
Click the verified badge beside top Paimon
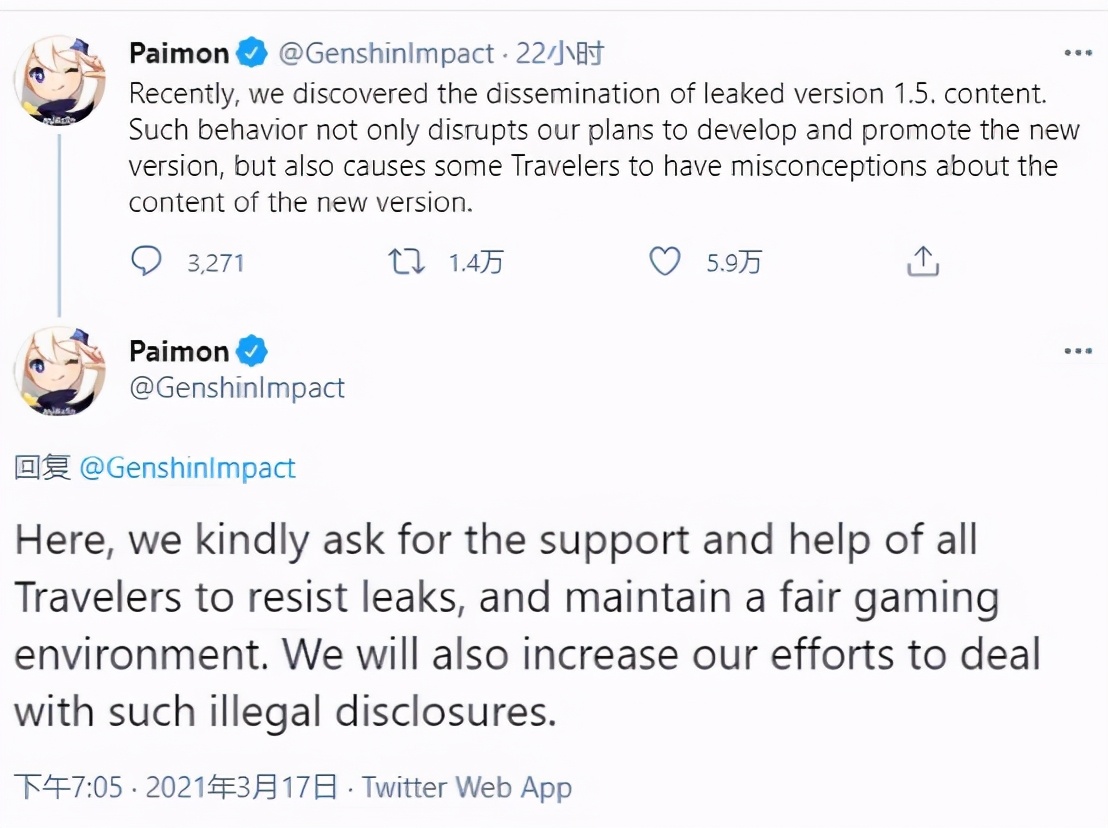click(x=252, y=53)
